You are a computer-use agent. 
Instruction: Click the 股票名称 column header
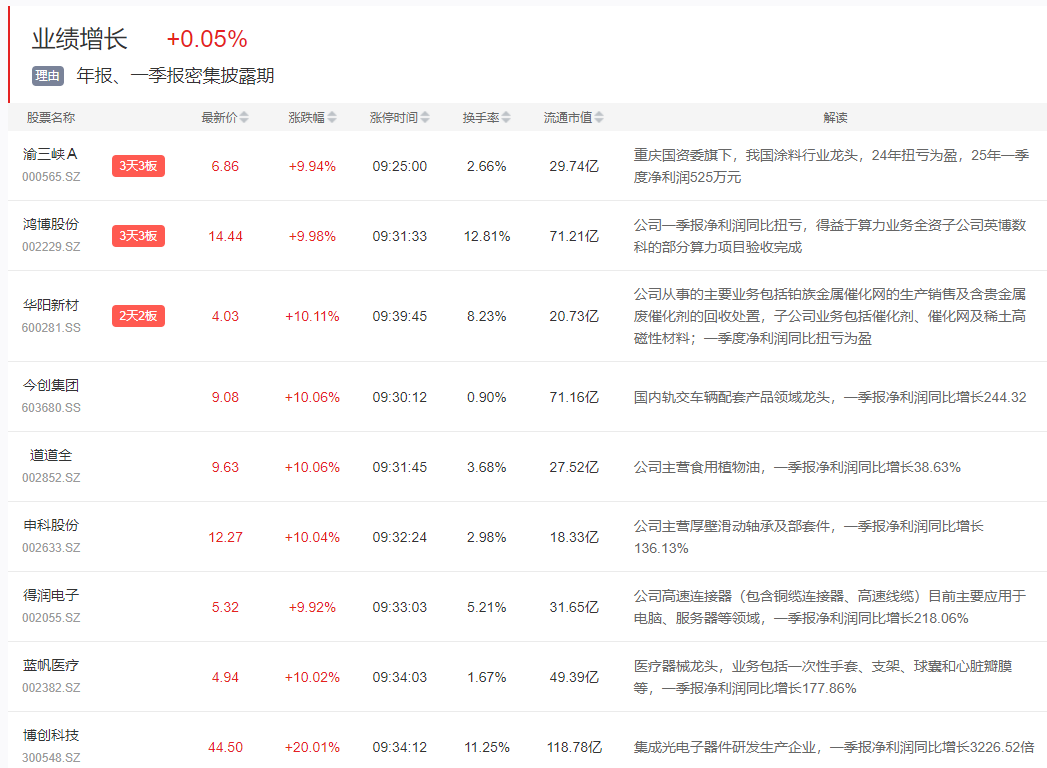point(51,118)
